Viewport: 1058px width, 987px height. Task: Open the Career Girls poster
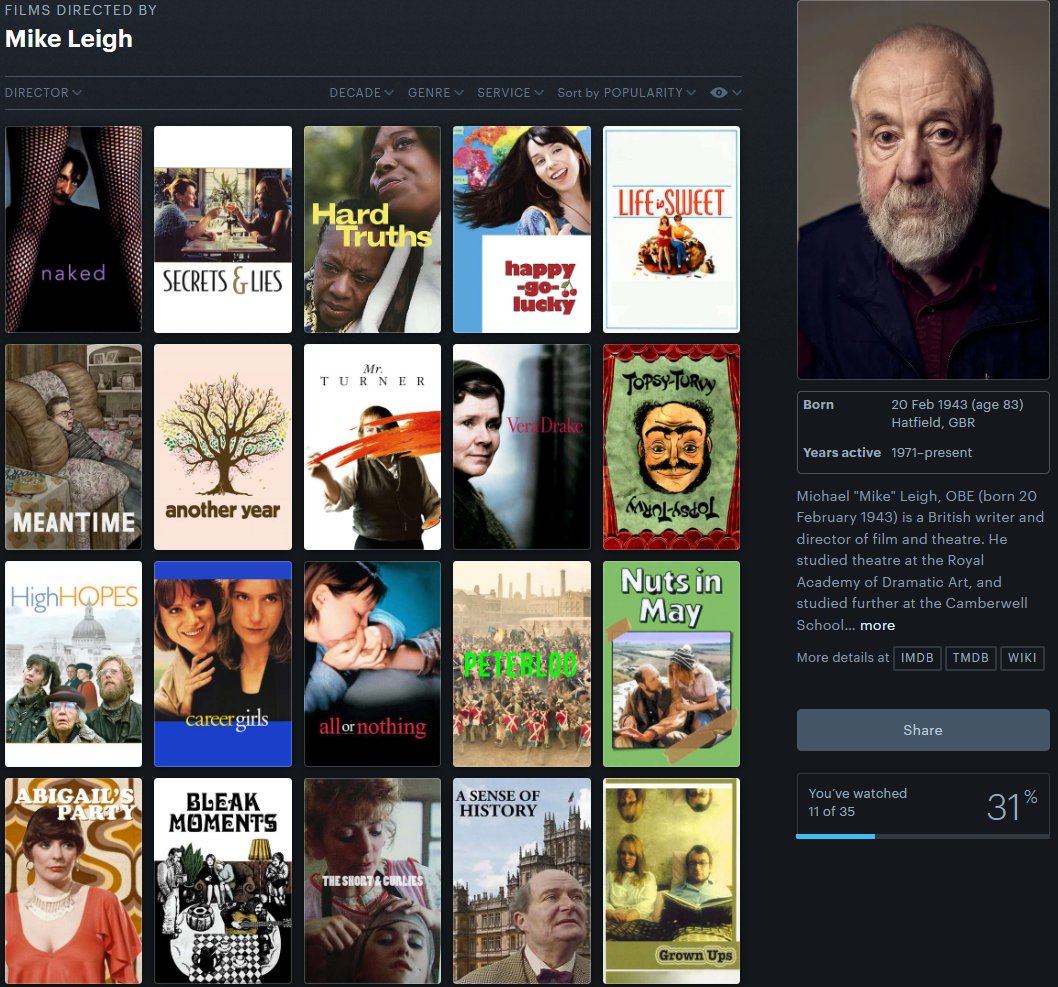pos(223,664)
